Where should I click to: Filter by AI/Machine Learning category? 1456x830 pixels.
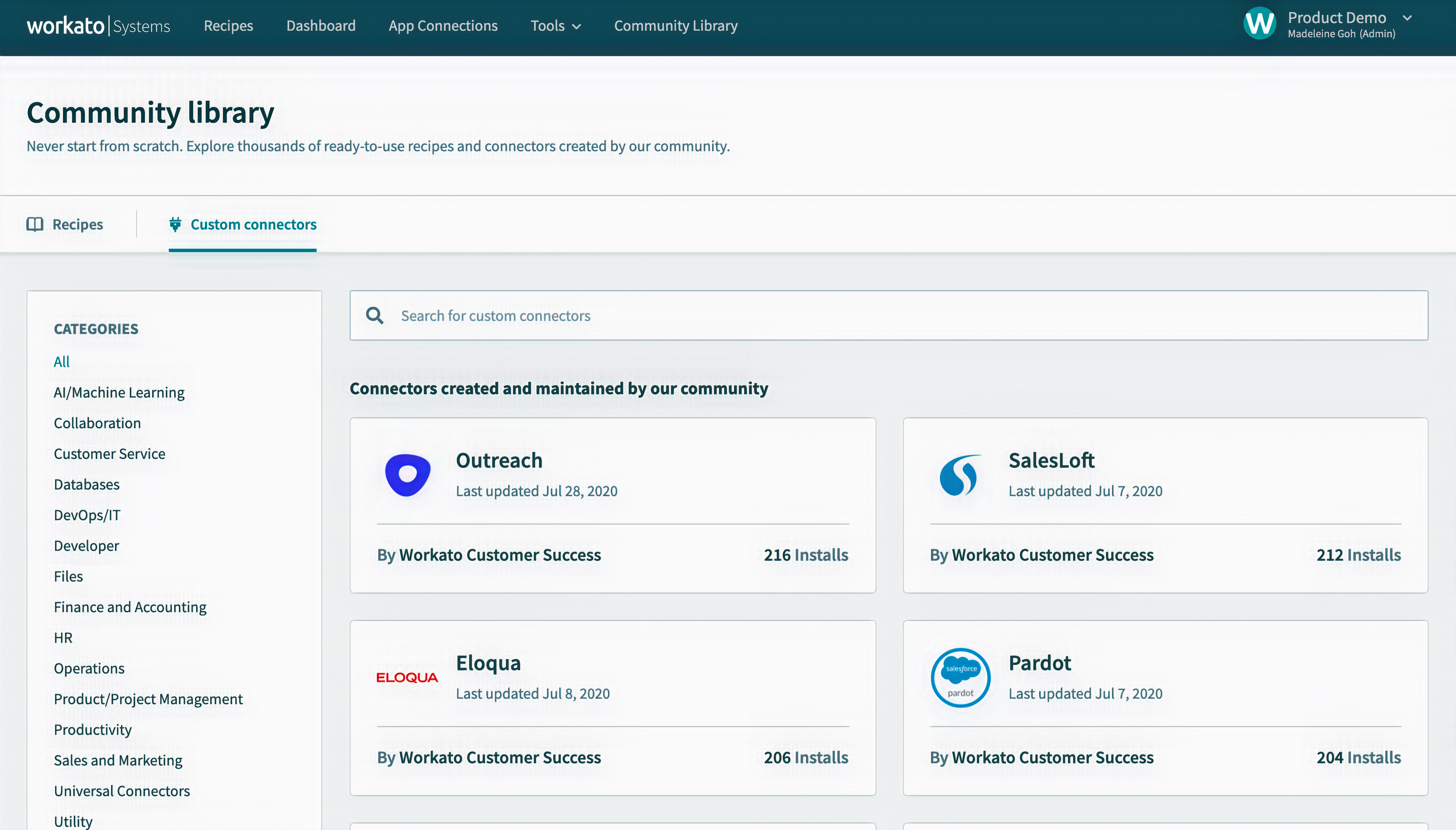point(119,392)
